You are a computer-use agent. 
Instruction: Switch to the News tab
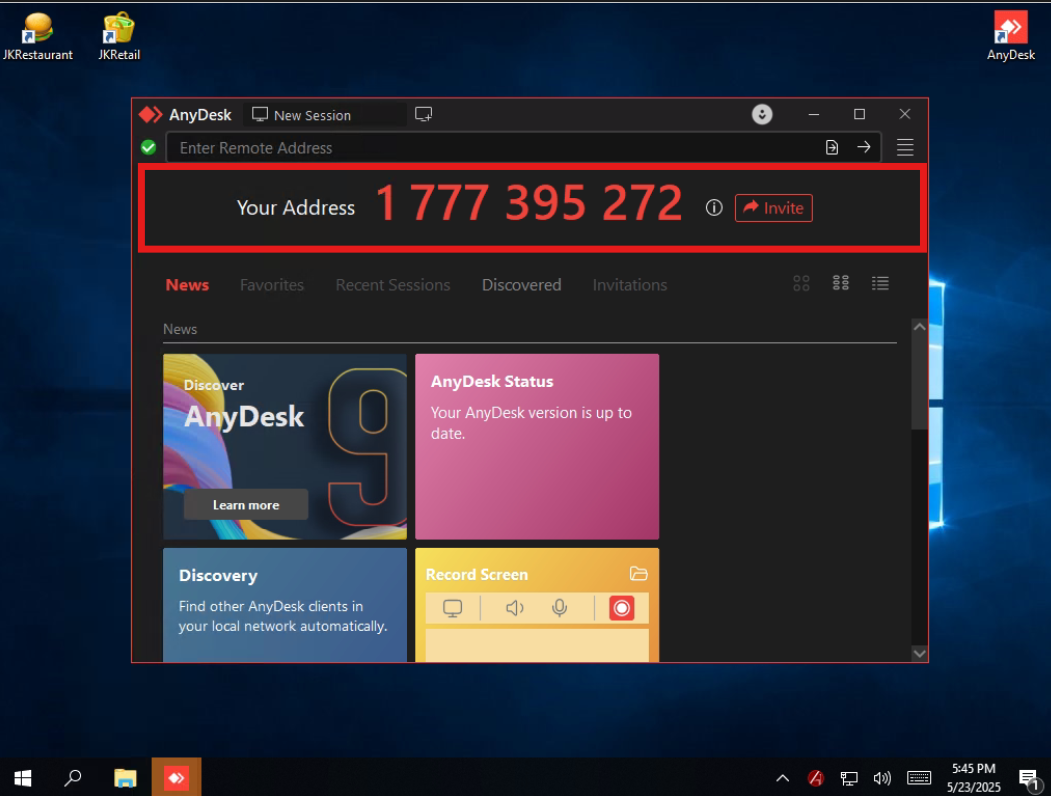click(x=187, y=285)
